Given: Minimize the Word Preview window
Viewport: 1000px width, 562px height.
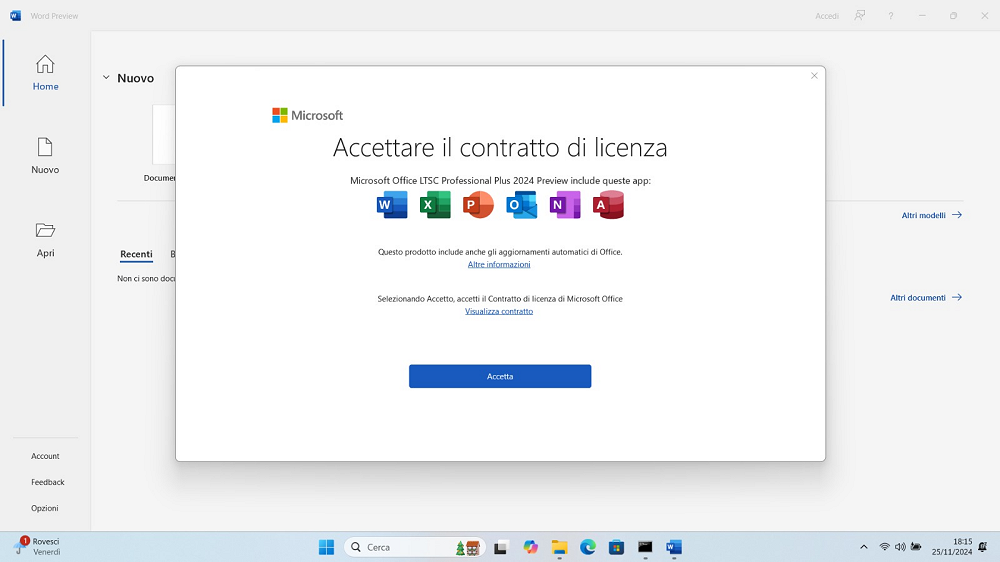Looking at the screenshot, I should tap(922, 16).
